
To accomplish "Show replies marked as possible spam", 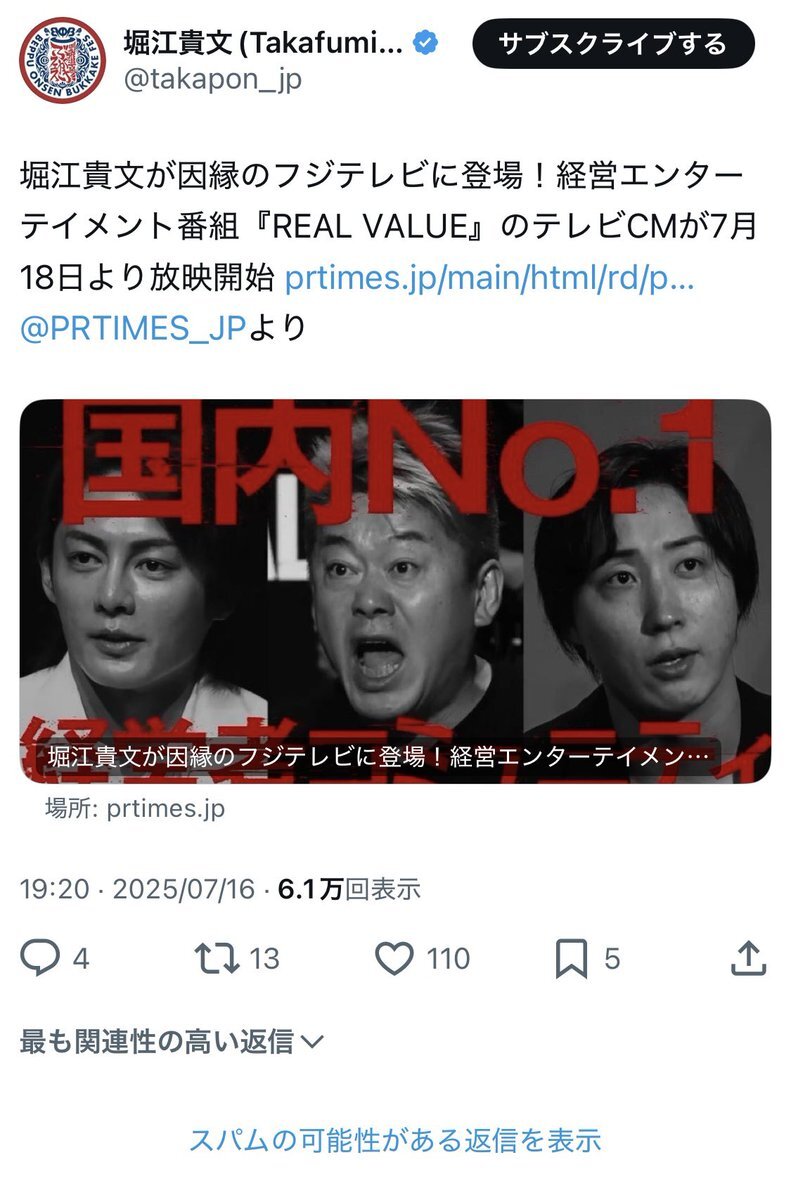I will (395, 1139).
